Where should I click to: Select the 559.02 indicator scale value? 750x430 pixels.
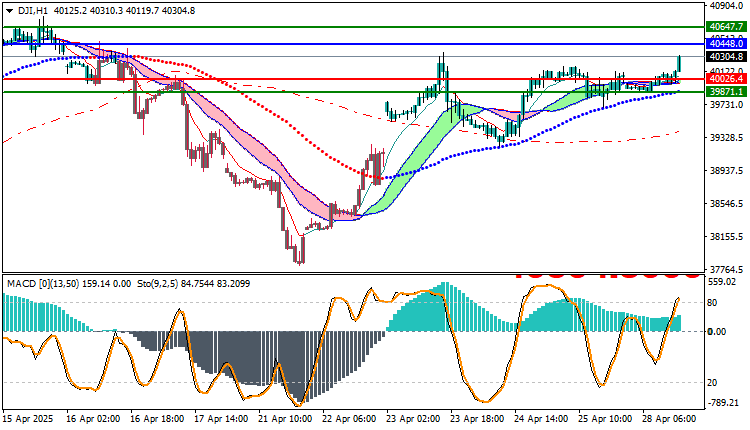coord(722,282)
